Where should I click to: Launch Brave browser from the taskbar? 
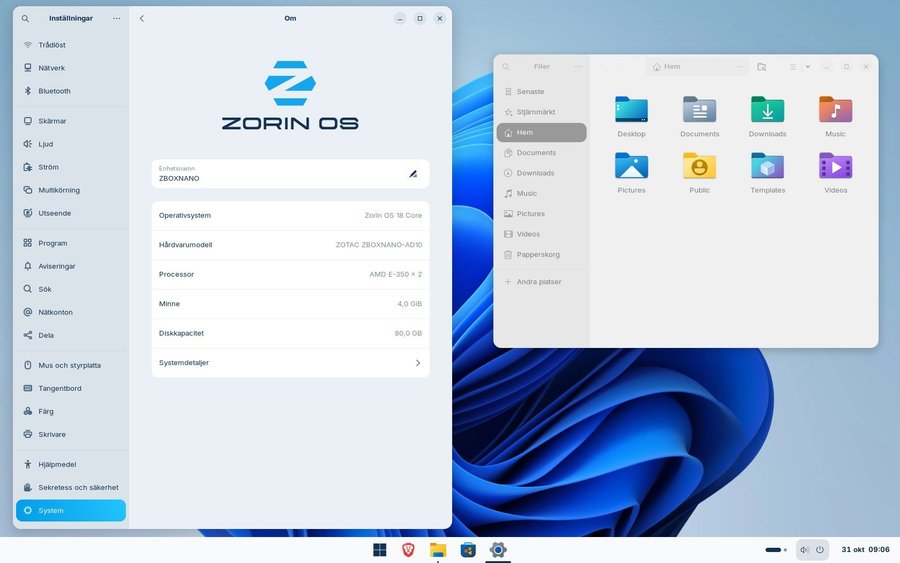(408, 550)
